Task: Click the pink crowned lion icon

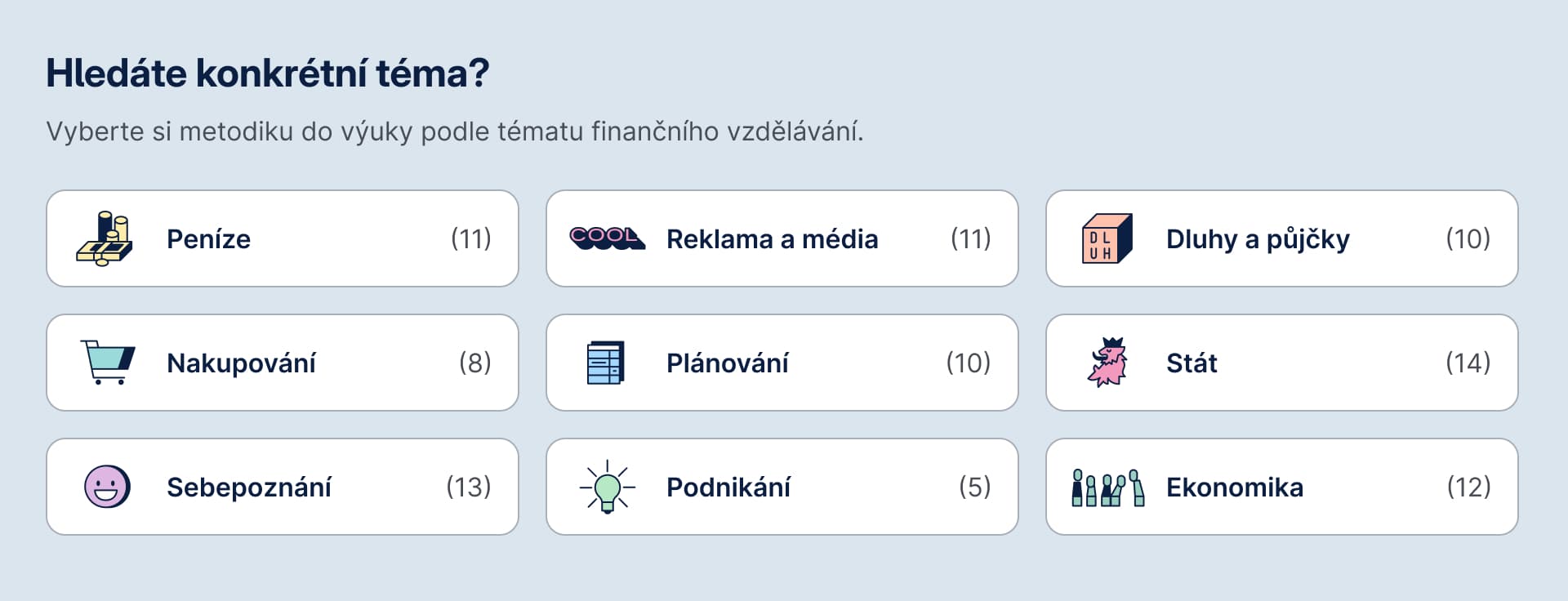Action: click(x=1107, y=363)
